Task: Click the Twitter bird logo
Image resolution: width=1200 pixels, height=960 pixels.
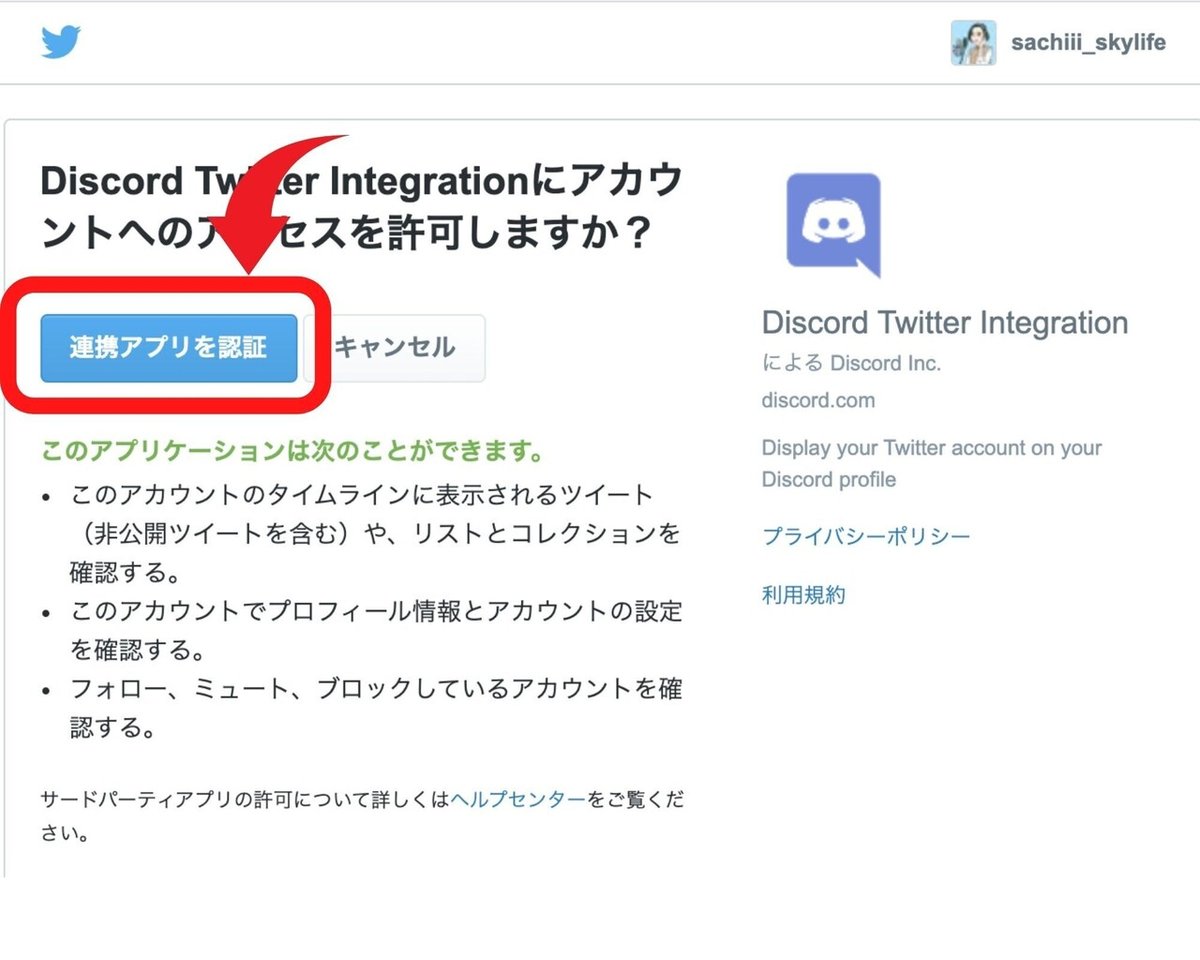Action: pyautogui.click(x=61, y=42)
